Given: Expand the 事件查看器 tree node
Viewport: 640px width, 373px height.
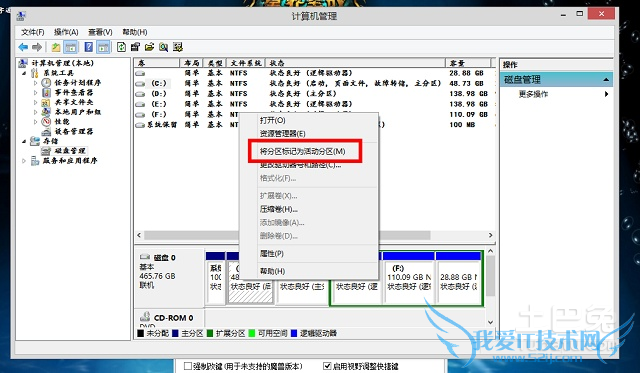Looking at the screenshot, I should click(x=36, y=93).
